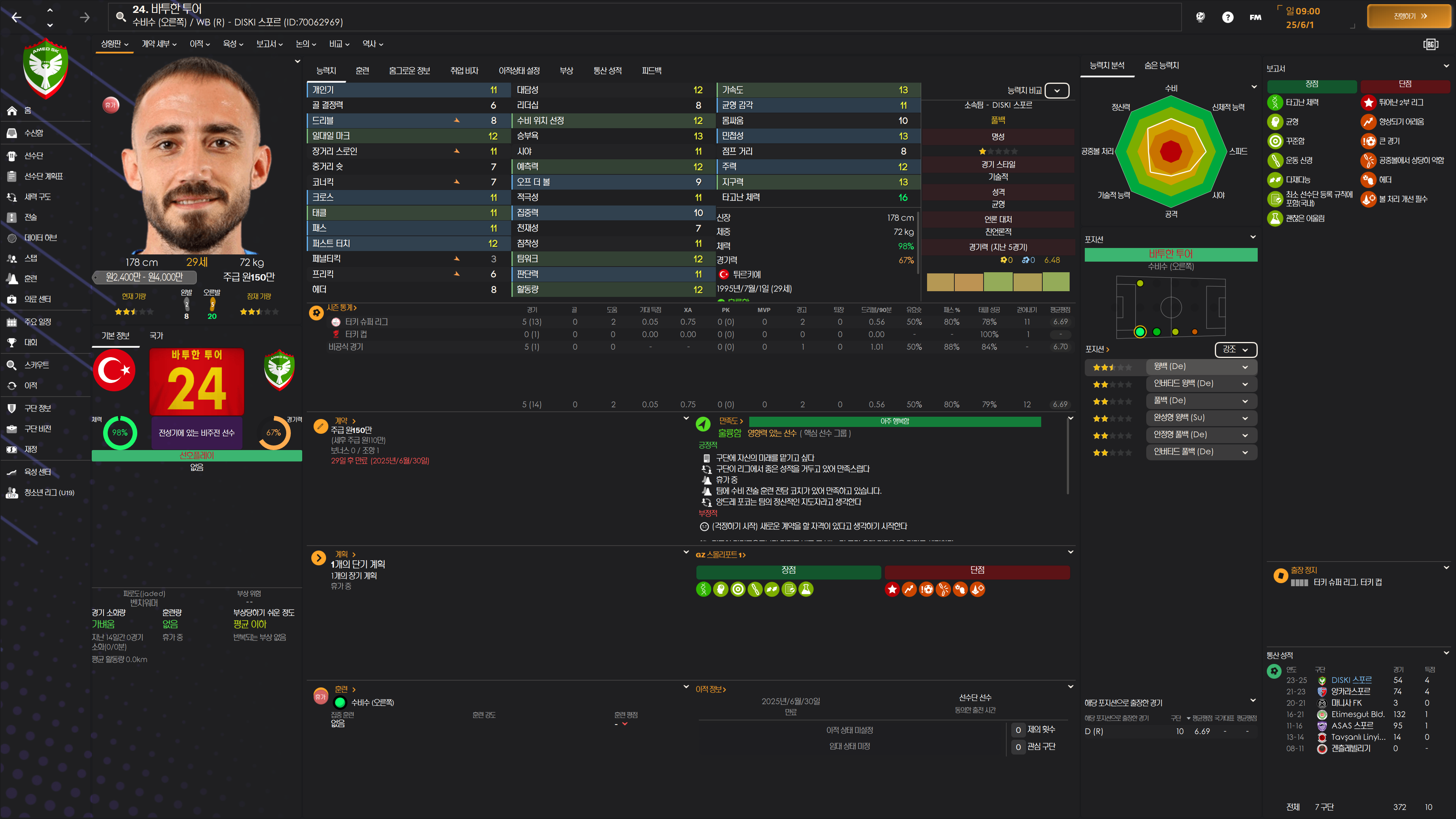Open the 계약 세부 menu

[x=159, y=44]
